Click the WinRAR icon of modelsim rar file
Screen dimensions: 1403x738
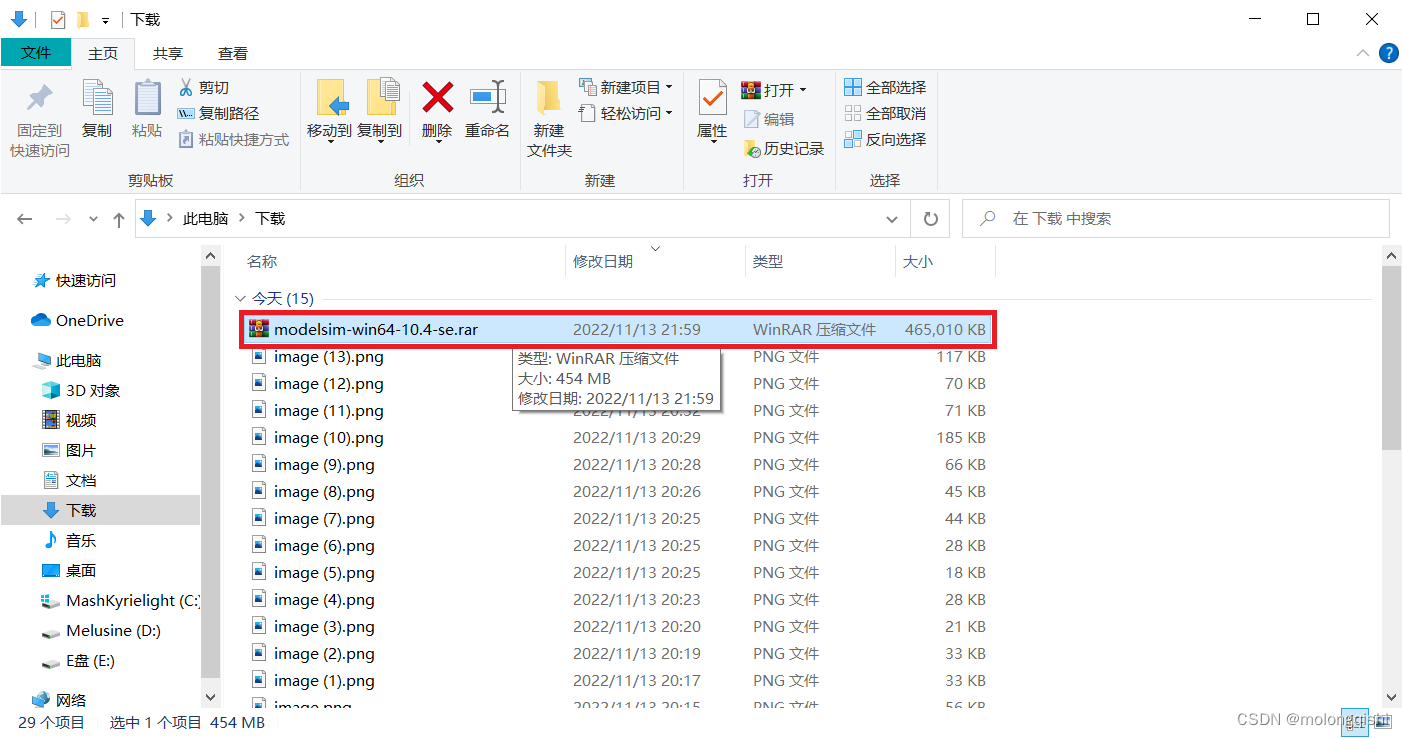259,329
